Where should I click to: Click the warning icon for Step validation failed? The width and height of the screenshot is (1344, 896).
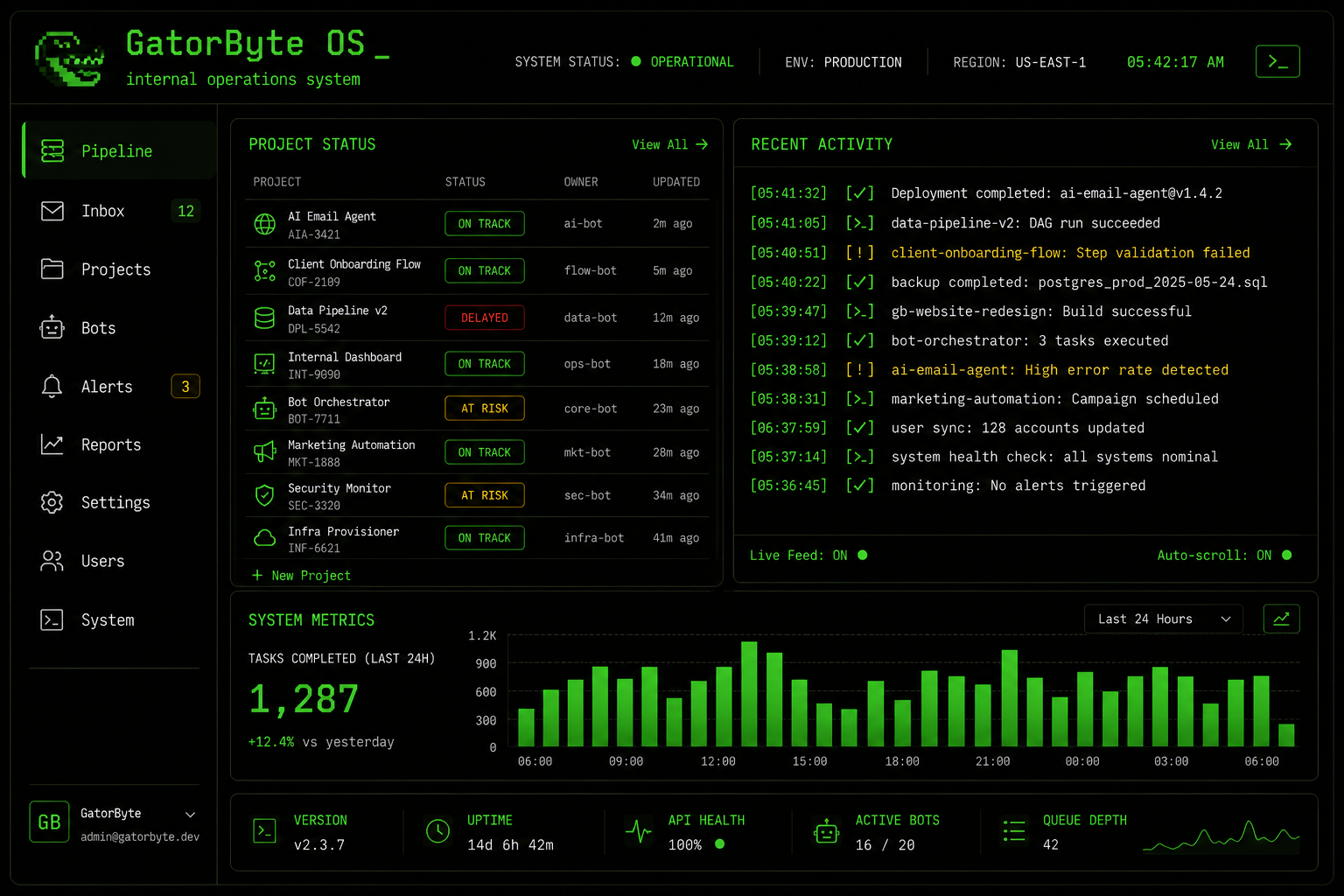coord(859,253)
